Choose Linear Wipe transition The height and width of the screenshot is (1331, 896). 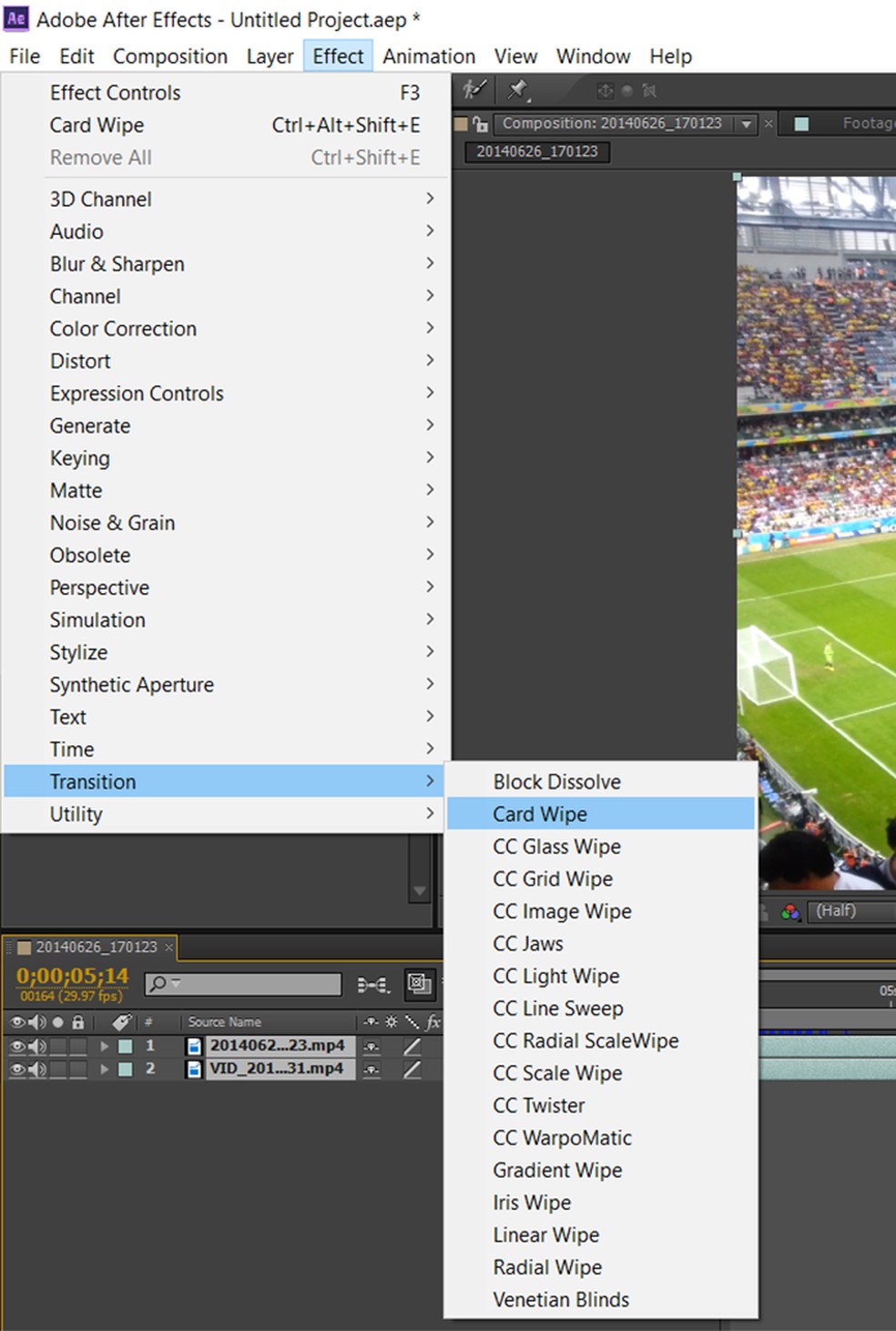coord(601,1234)
